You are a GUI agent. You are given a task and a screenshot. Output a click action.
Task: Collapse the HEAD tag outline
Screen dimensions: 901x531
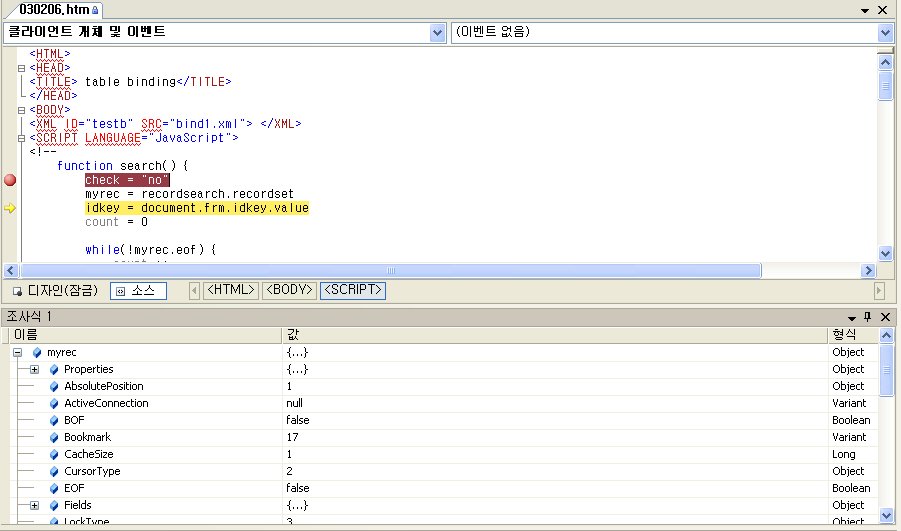(x=21, y=68)
